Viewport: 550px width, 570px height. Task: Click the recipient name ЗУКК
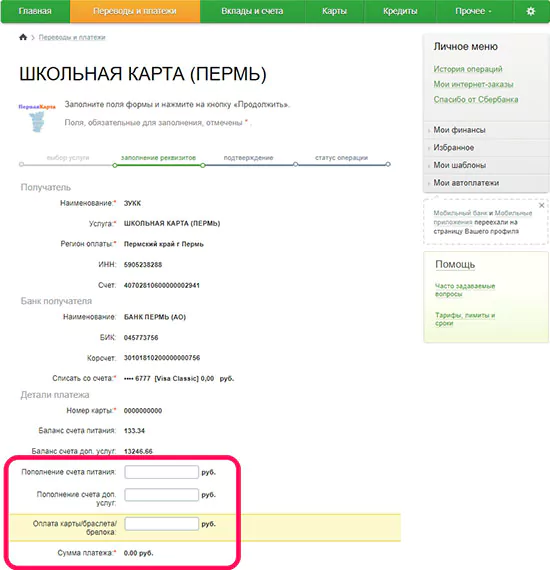pyautogui.click(x=132, y=204)
